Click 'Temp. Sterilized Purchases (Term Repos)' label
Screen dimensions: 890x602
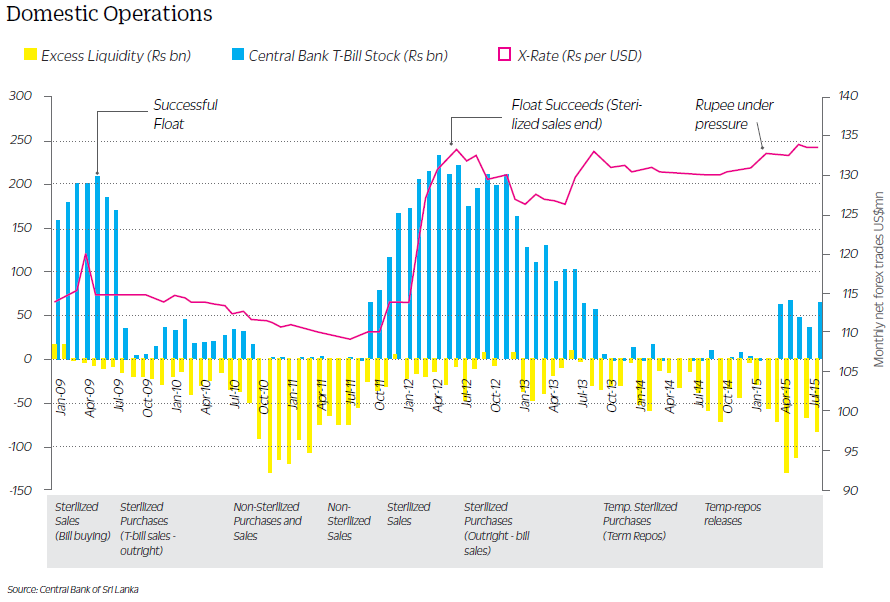coord(640,521)
